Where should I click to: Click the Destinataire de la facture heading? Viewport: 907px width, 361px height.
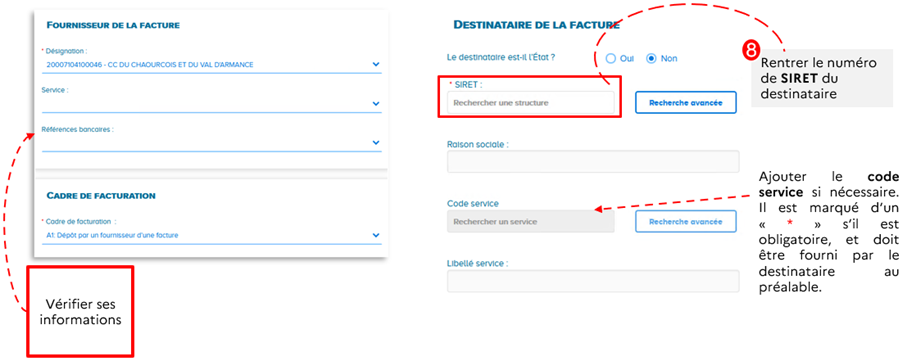536,24
